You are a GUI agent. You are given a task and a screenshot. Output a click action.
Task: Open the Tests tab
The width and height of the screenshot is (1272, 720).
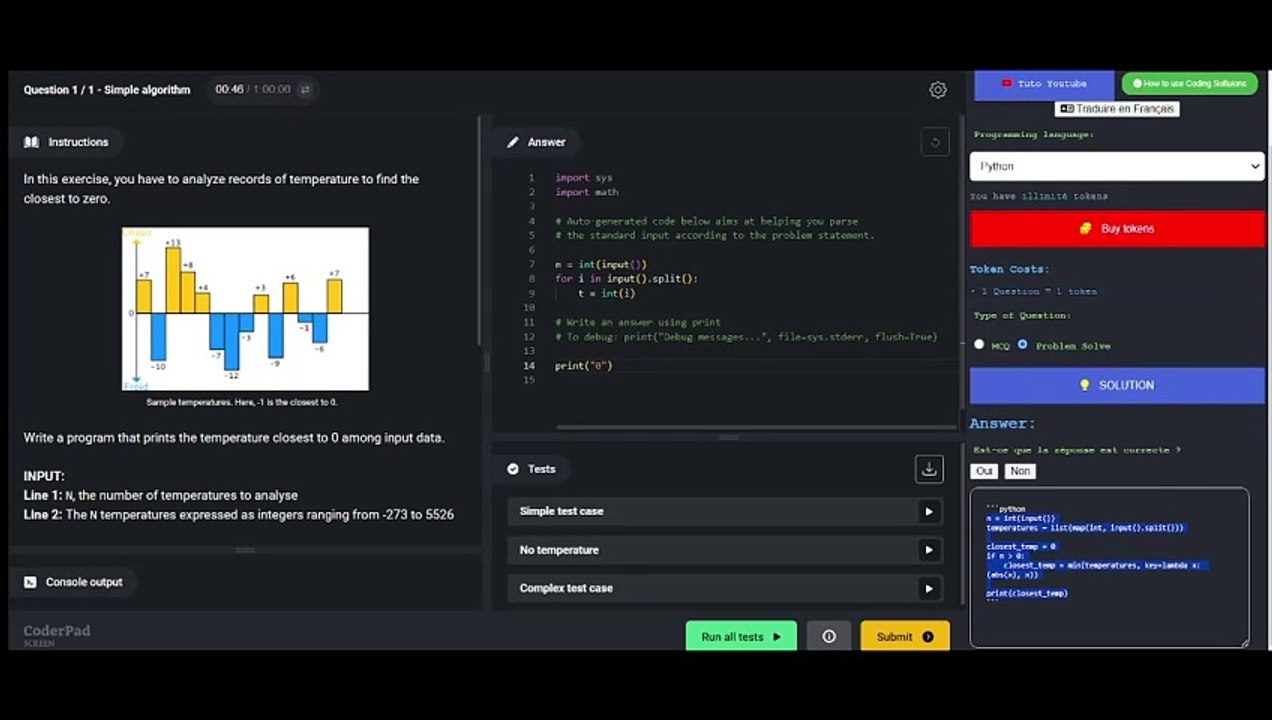click(x=531, y=469)
